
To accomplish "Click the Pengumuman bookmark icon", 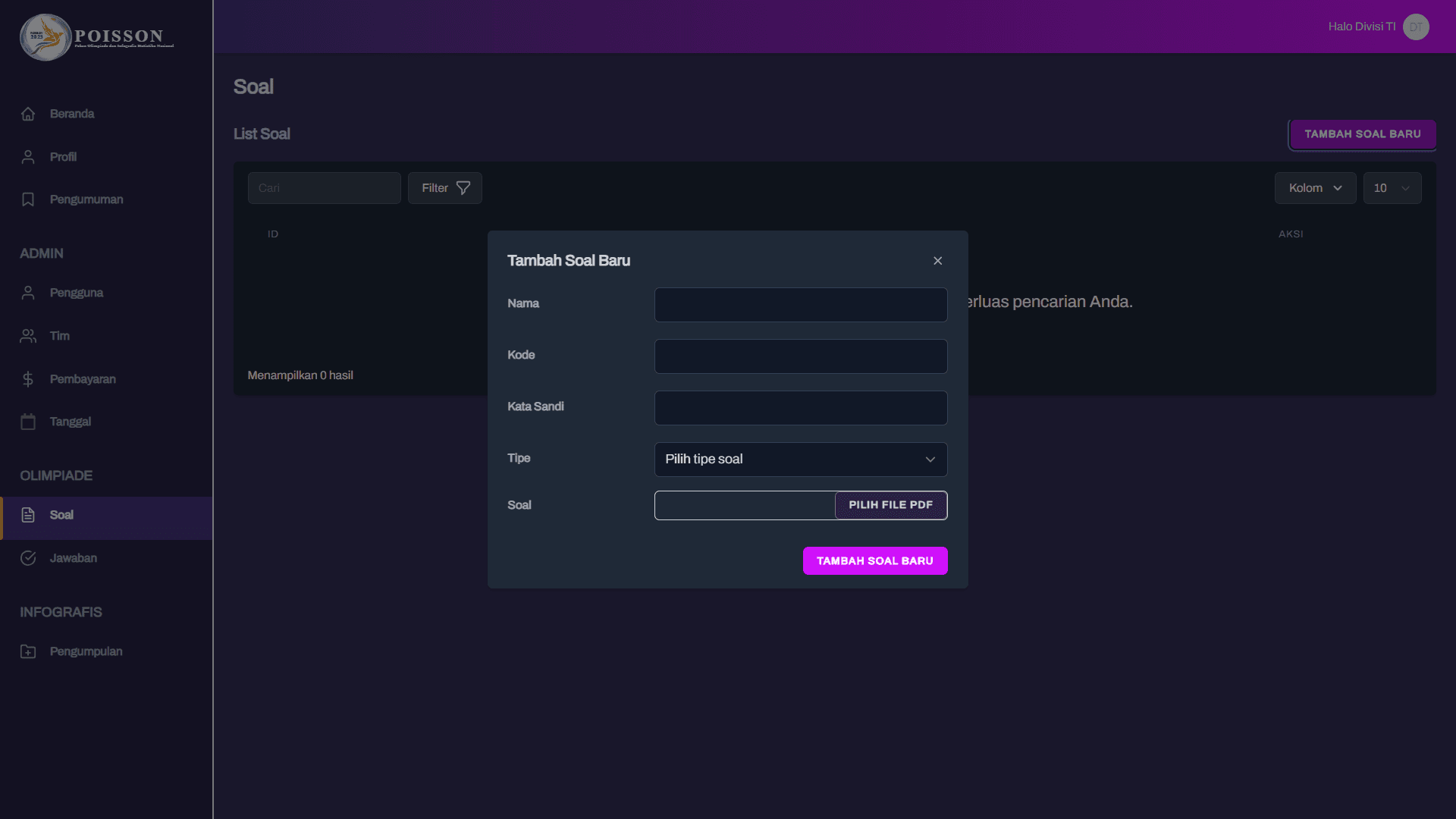I will 28,199.
